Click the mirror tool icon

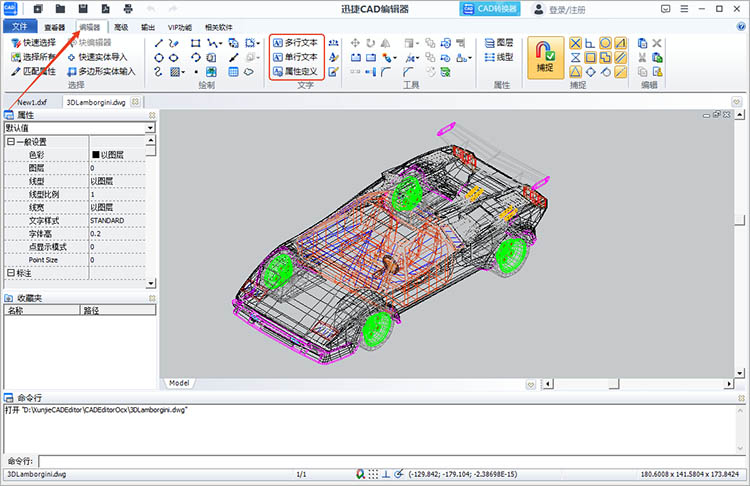[386, 43]
